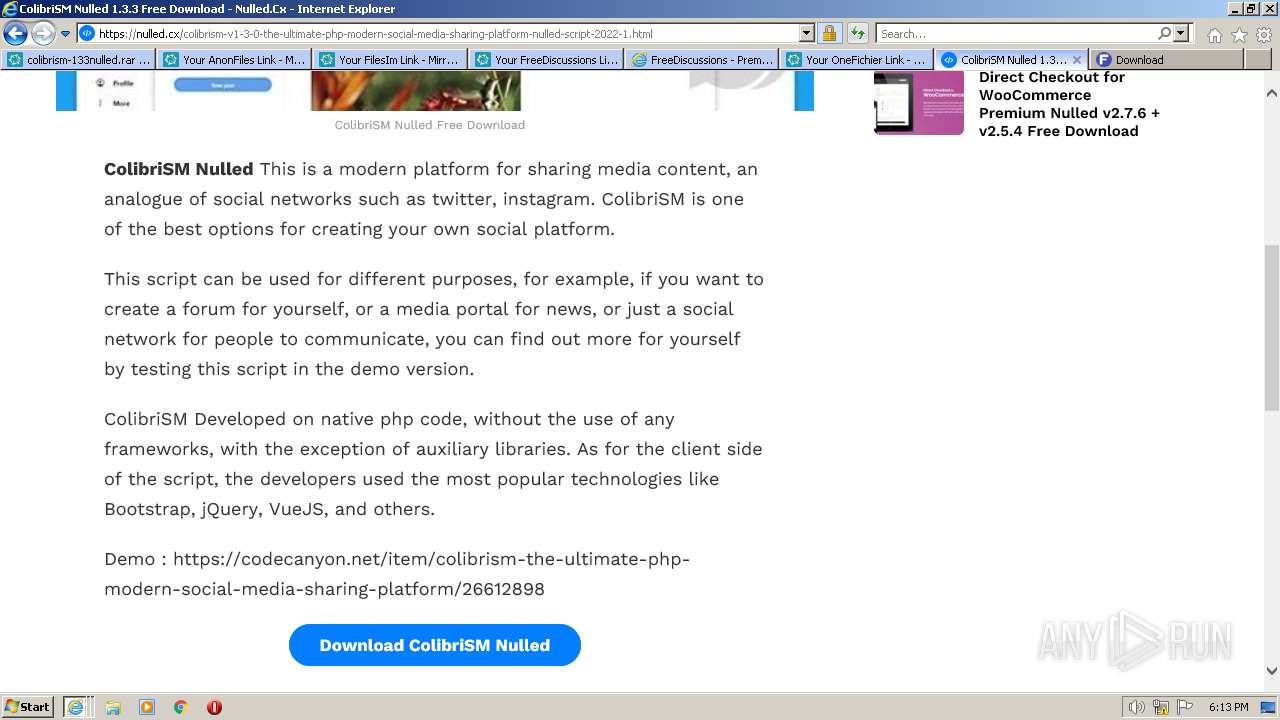
Task: Click the Action Center flag icon
Action: [1183, 707]
